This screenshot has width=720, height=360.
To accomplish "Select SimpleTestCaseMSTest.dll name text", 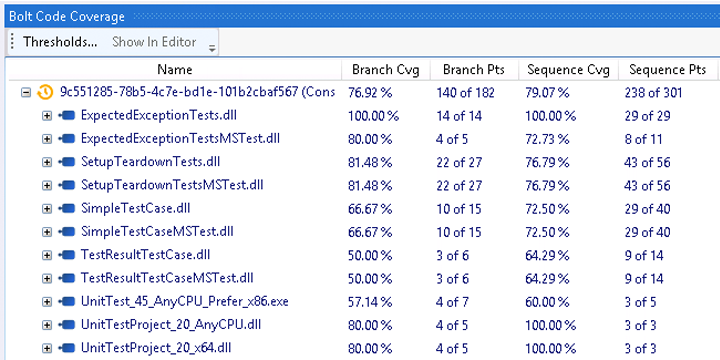I will point(157,231).
